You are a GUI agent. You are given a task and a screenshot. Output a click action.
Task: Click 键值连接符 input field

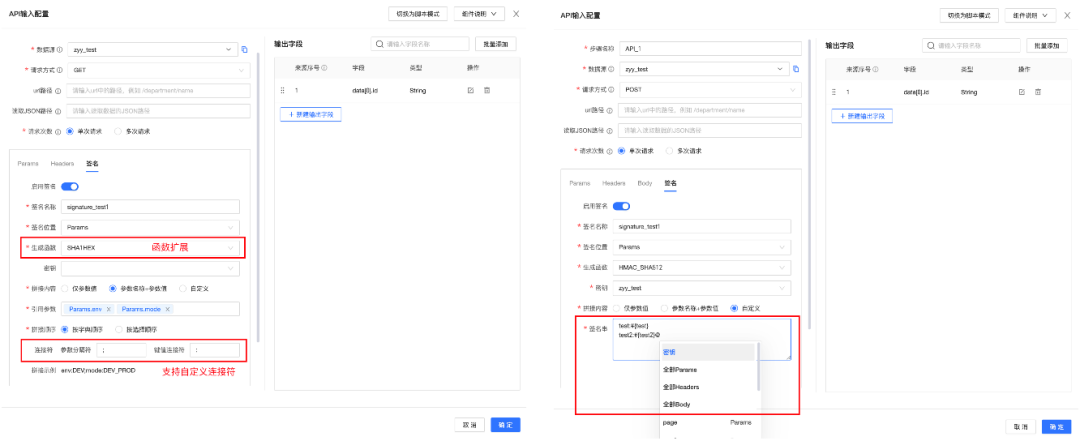point(214,350)
